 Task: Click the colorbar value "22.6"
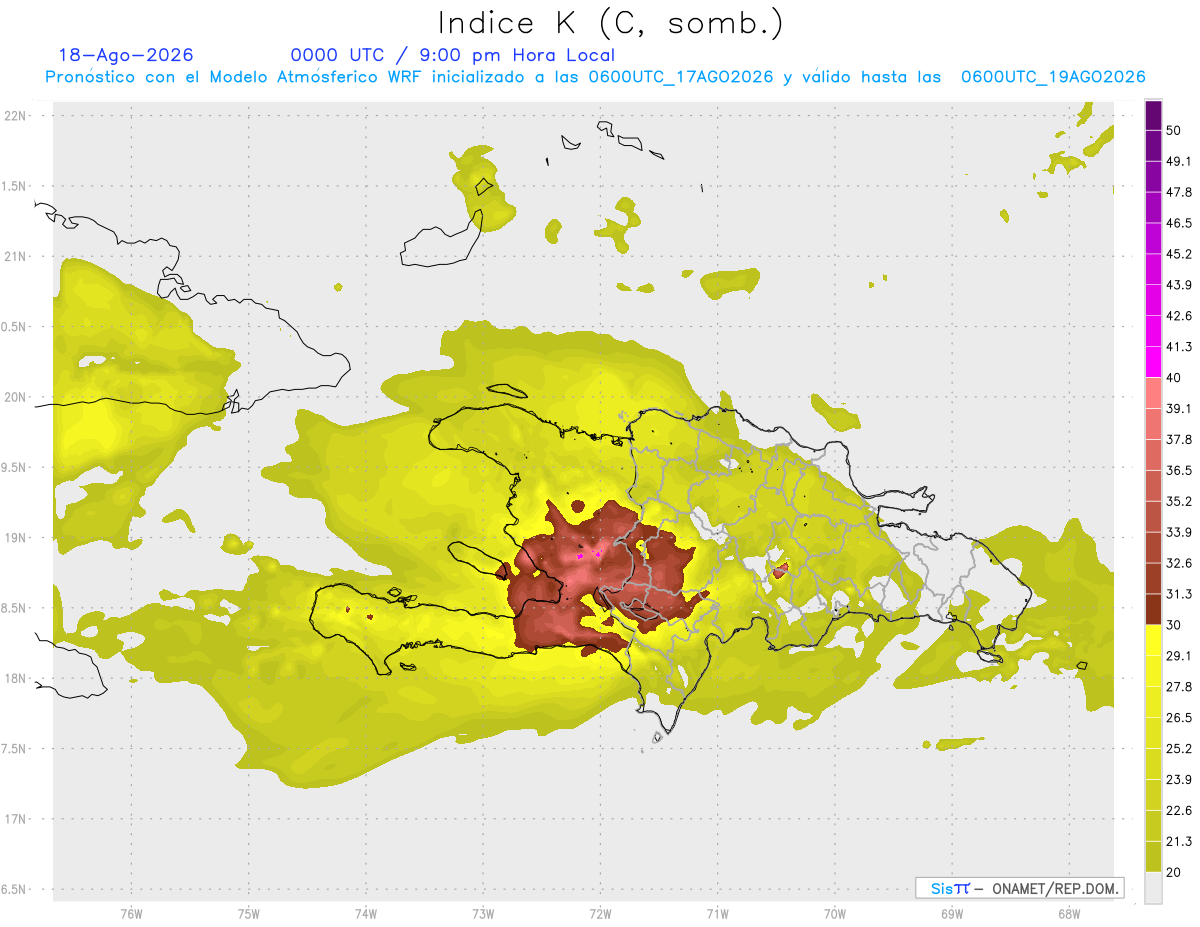point(1178,811)
